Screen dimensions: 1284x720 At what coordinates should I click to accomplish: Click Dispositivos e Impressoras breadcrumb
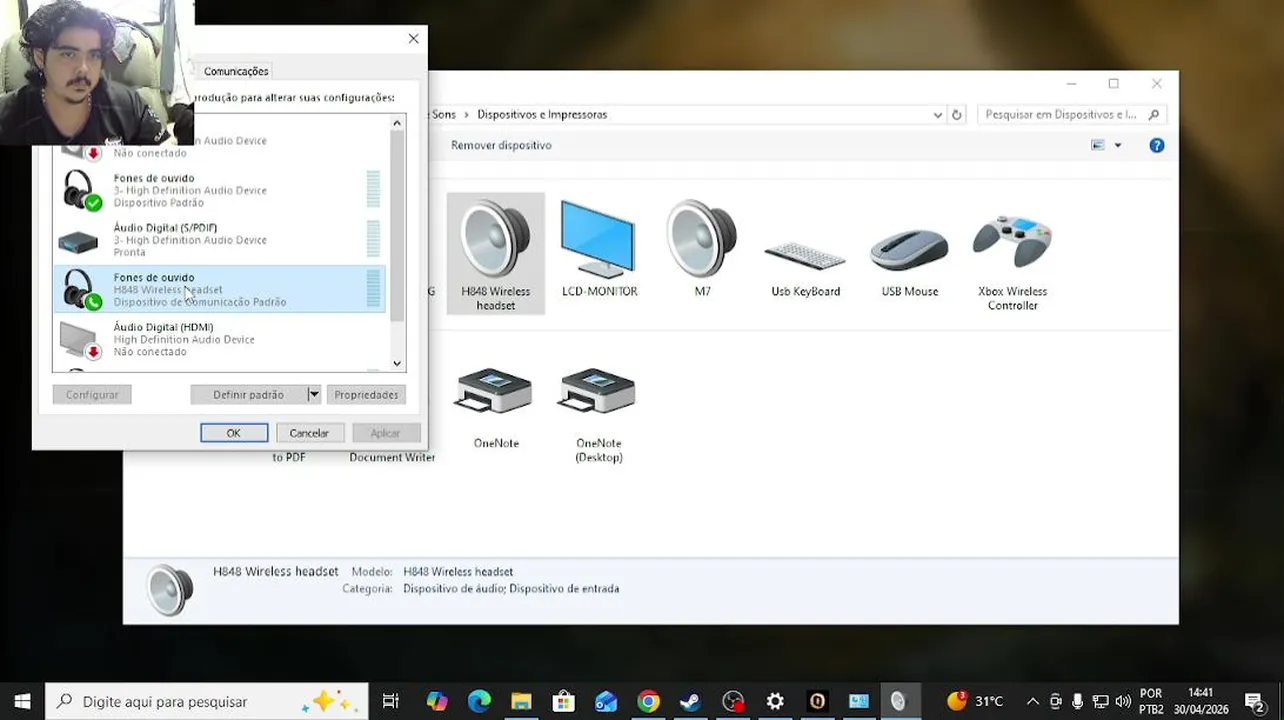[x=542, y=115]
